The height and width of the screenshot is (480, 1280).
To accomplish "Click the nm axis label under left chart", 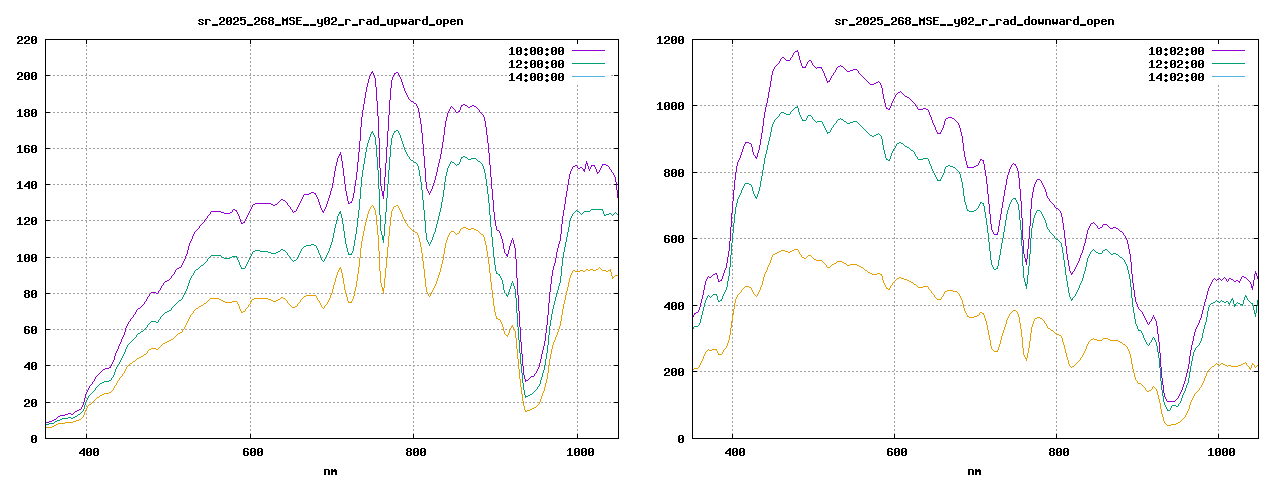I will pyautogui.click(x=330, y=470).
